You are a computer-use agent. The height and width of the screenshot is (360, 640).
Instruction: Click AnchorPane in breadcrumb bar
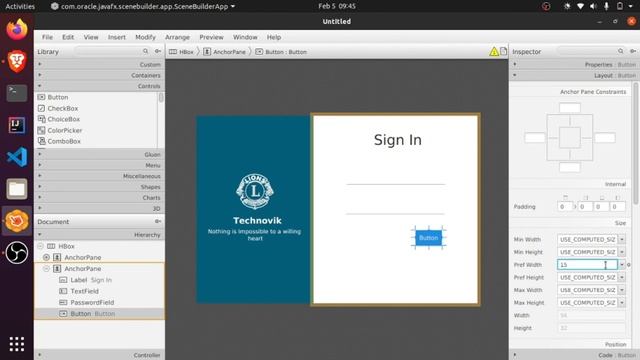[x=225, y=52]
